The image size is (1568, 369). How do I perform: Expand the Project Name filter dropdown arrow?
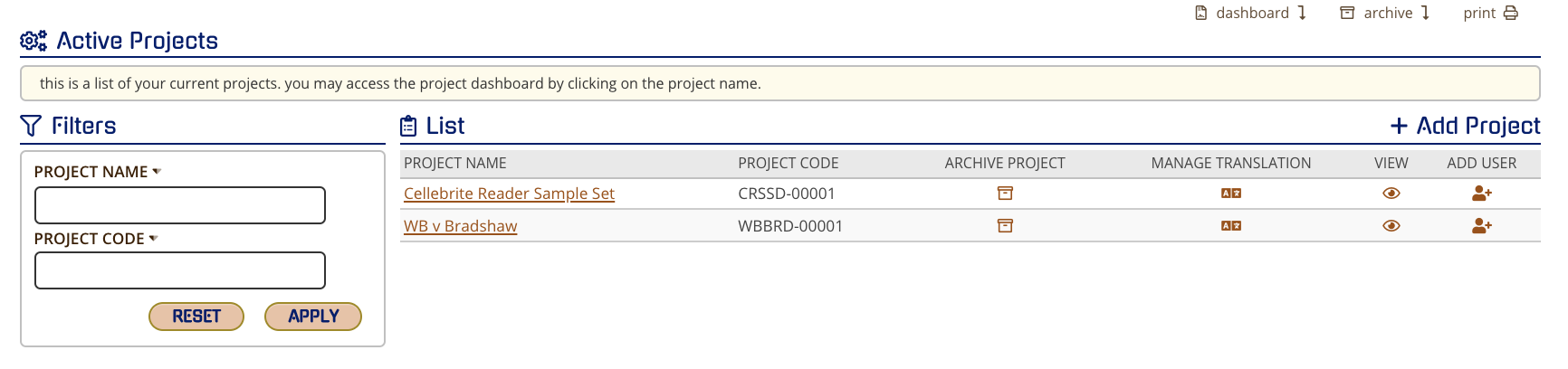157,171
